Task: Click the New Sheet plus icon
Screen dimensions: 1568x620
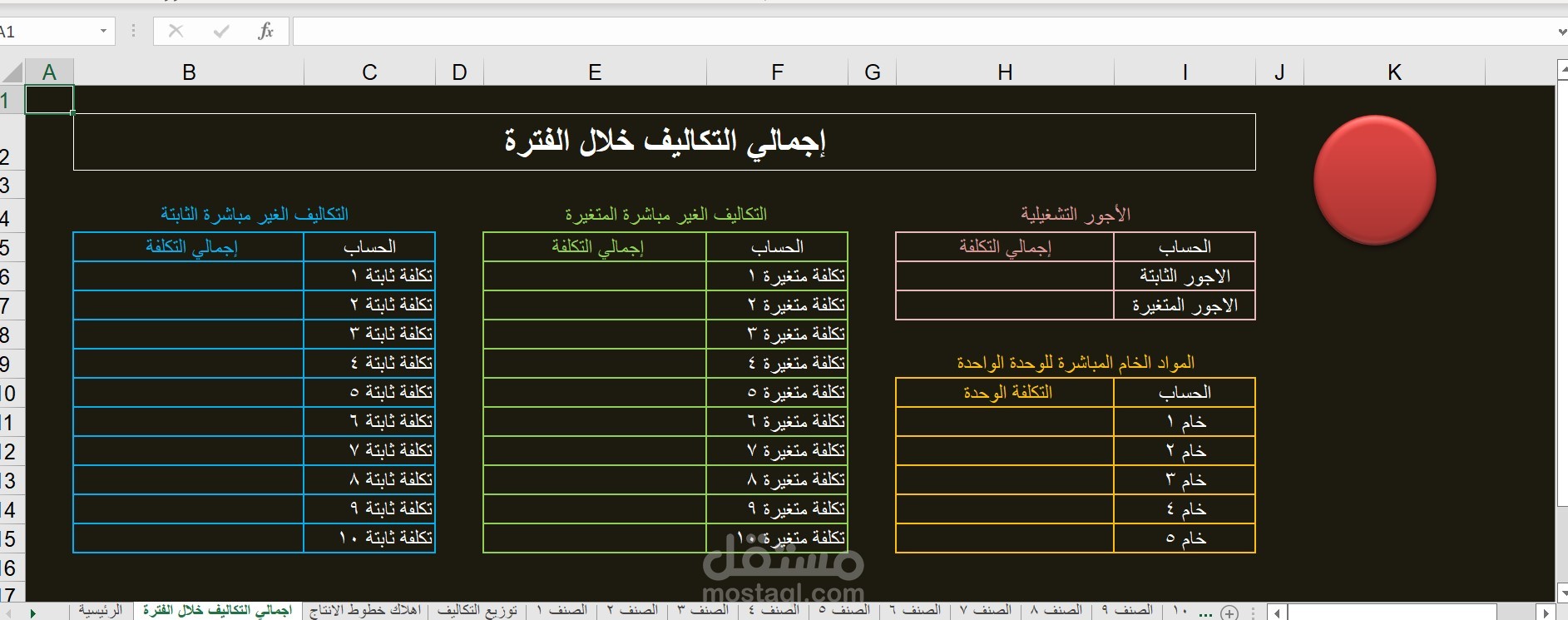Action: tap(1229, 613)
